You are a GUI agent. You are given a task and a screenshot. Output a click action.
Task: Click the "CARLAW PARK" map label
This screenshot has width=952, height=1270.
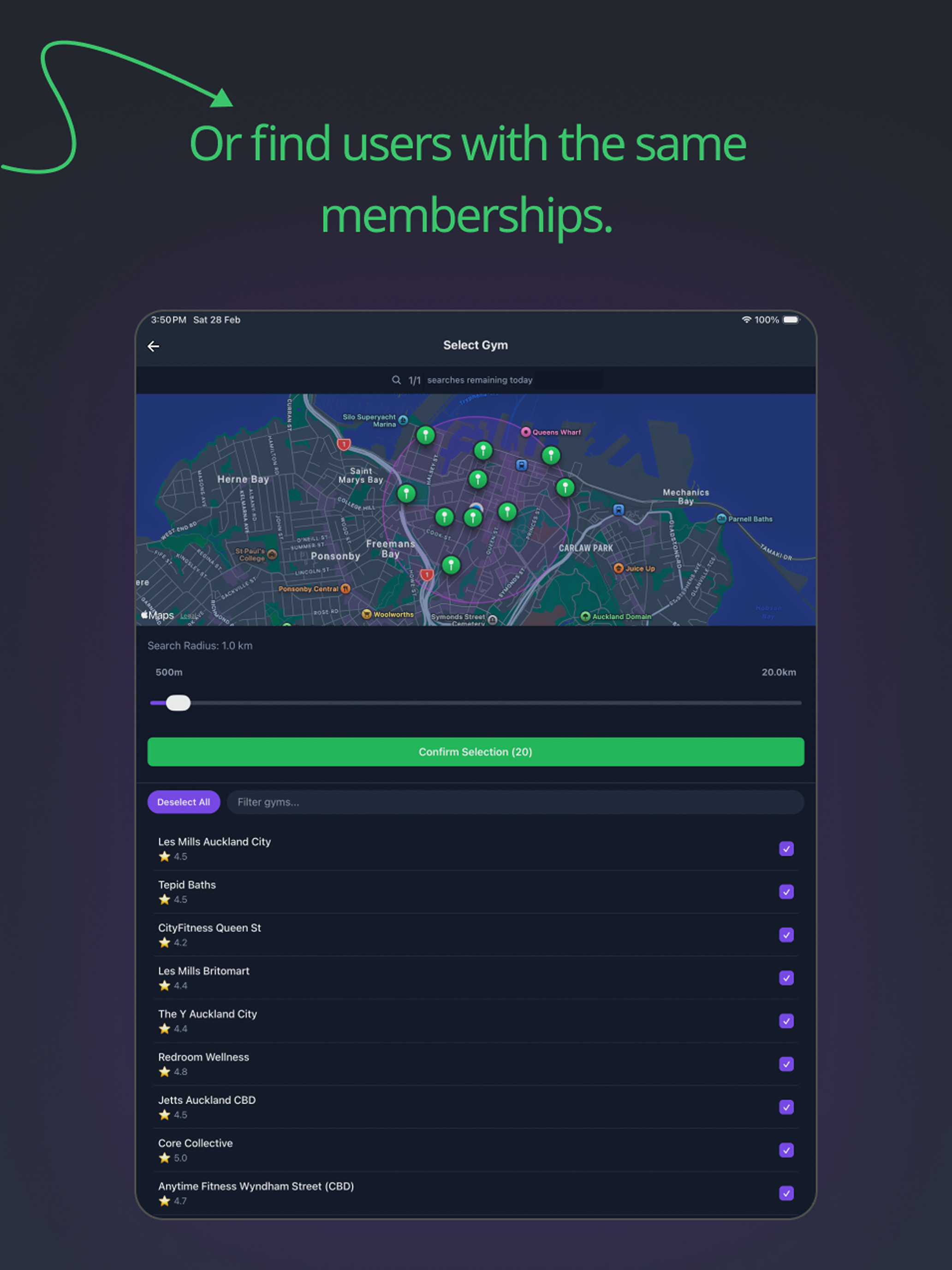point(586,548)
